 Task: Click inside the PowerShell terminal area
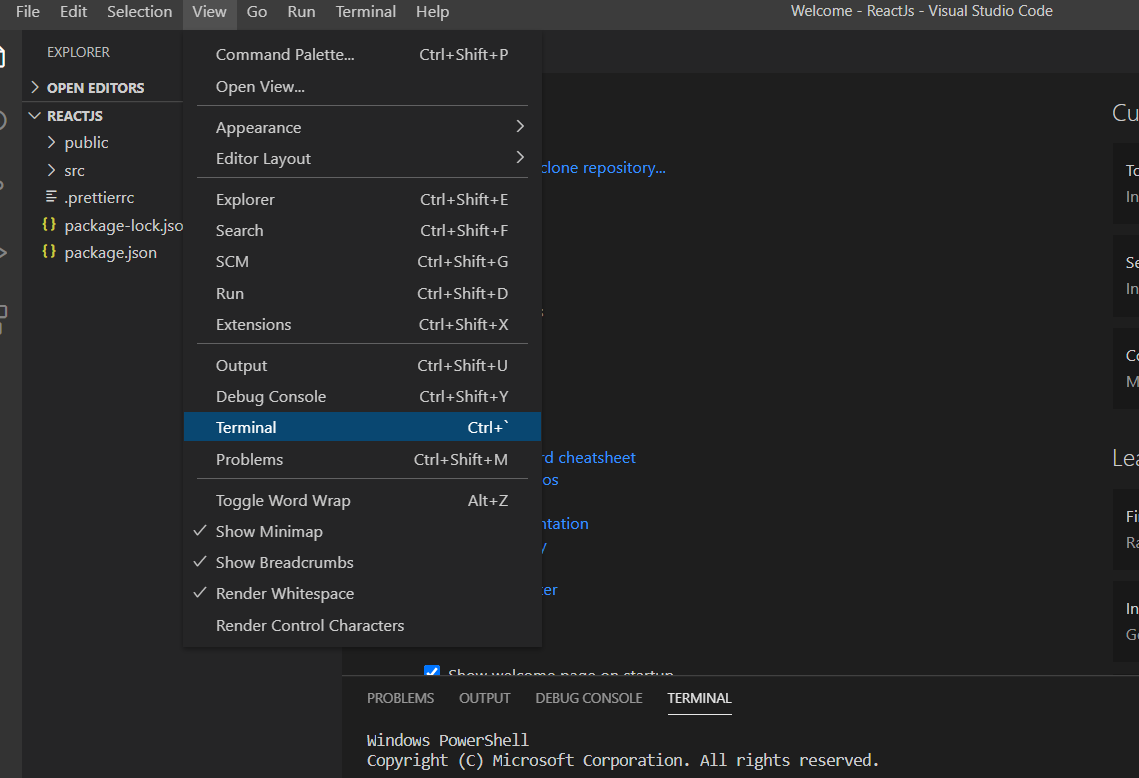[x=740, y=750]
